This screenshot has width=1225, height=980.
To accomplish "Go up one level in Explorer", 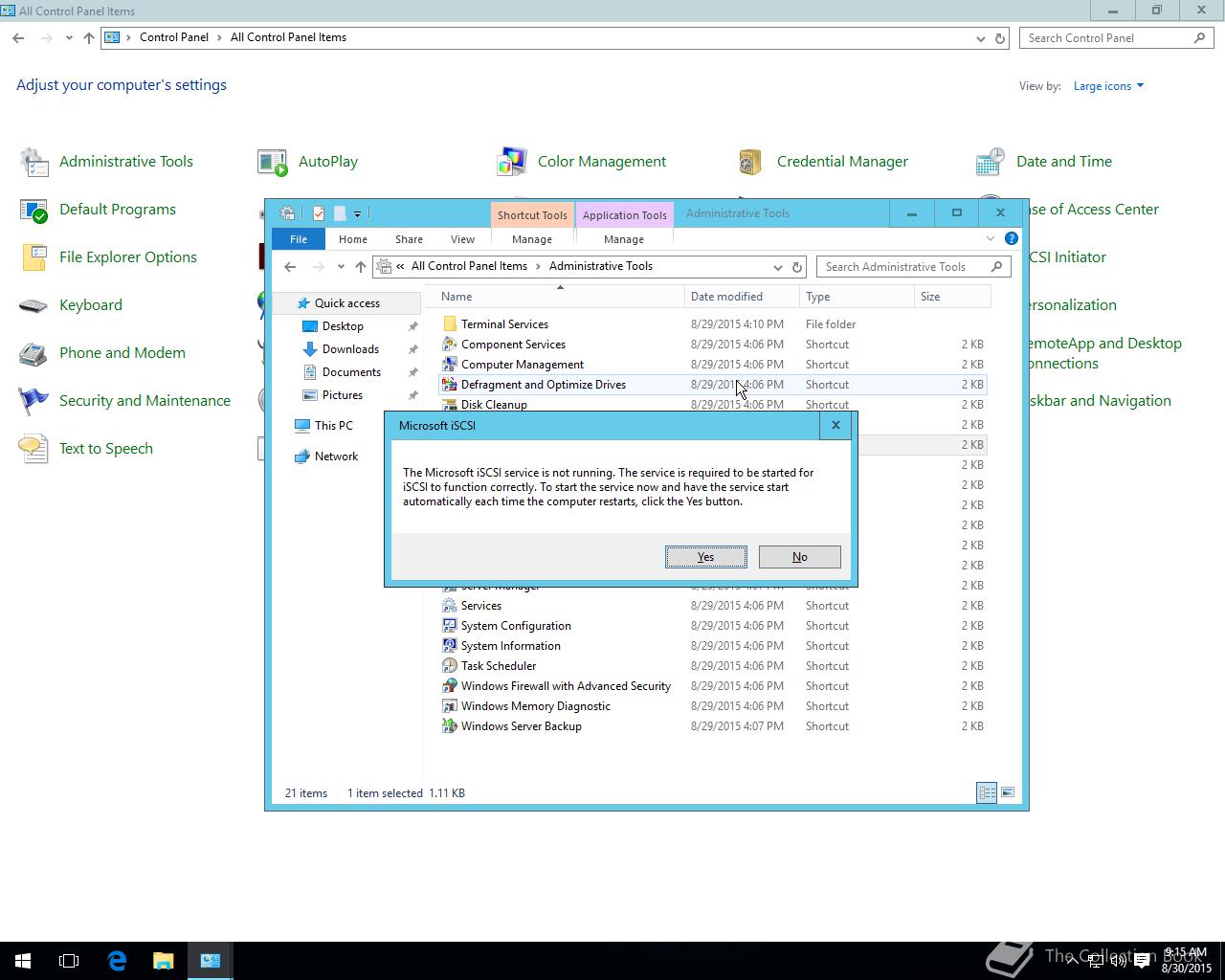I will pyautogui.click(x=360, y=267).
